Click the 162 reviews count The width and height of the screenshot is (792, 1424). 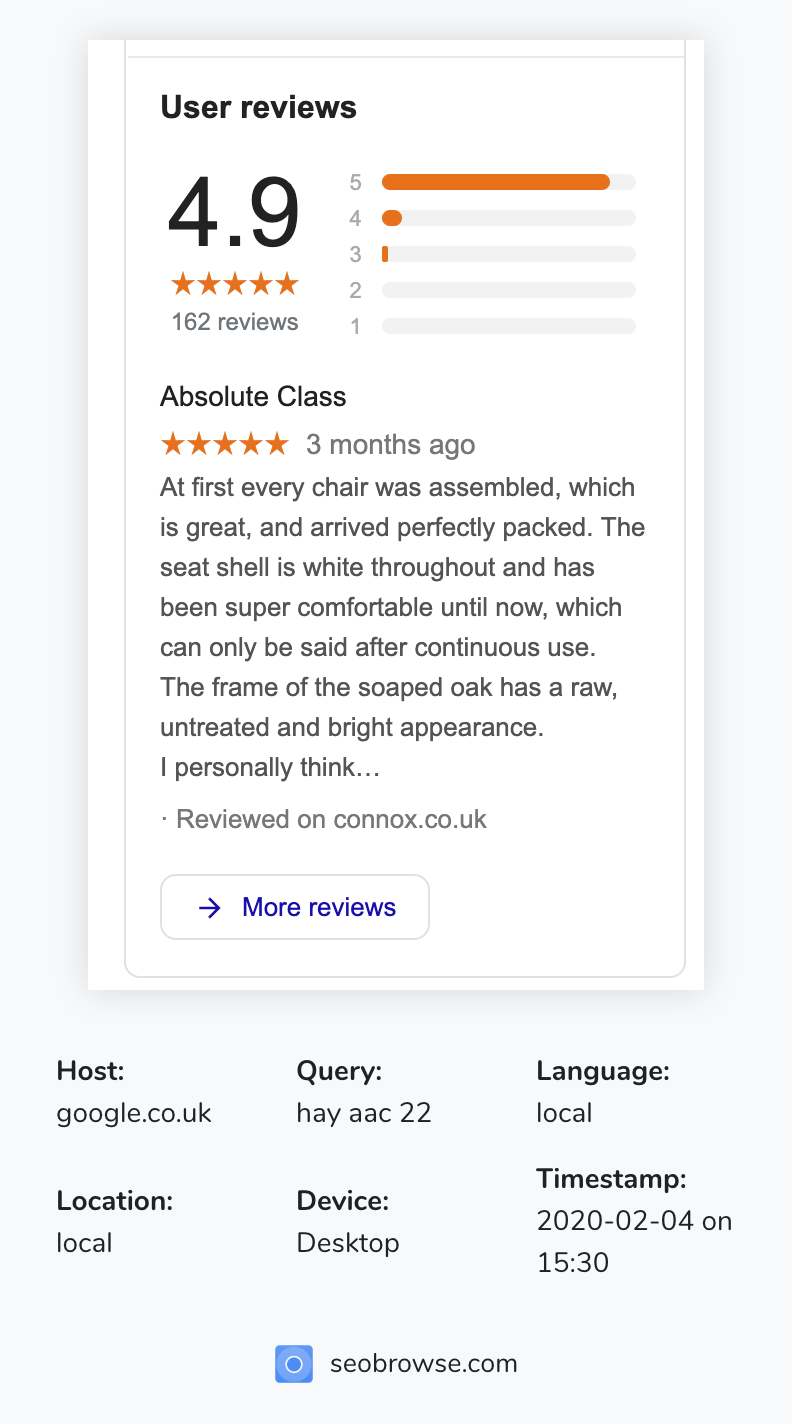(x=234, y=321)
